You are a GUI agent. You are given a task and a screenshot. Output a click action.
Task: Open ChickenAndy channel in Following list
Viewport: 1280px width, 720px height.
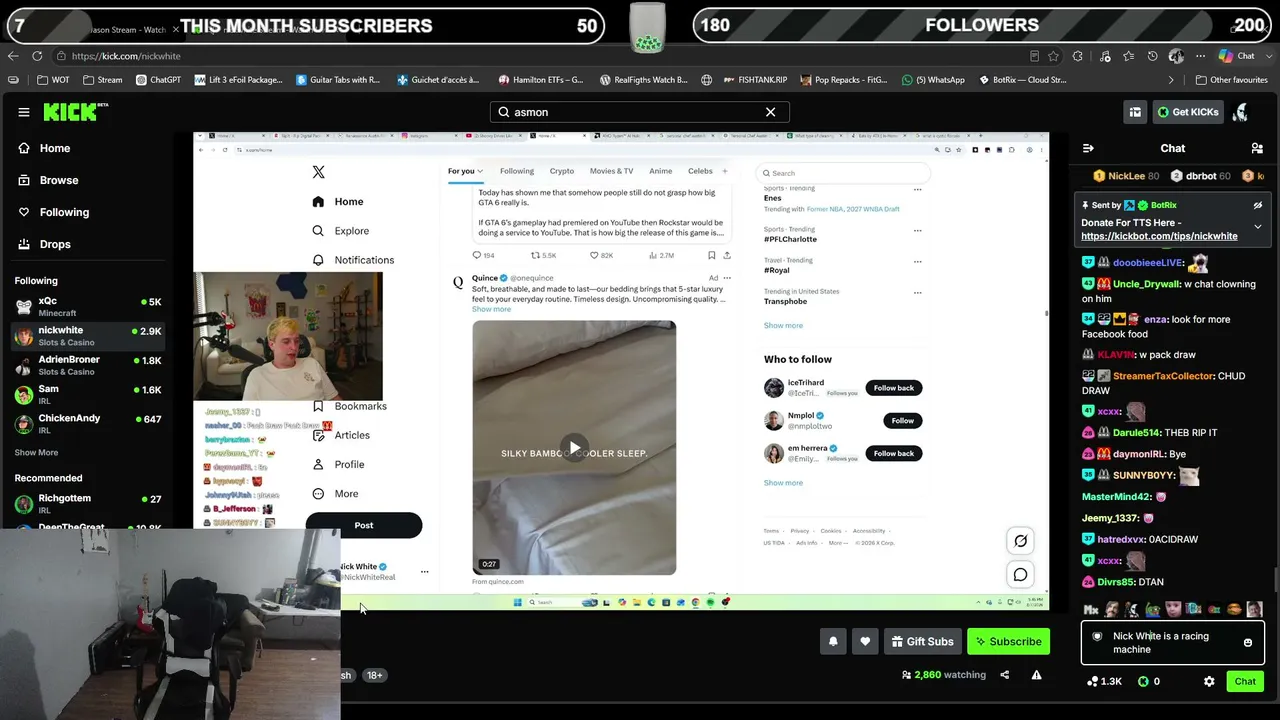(88, 423)
